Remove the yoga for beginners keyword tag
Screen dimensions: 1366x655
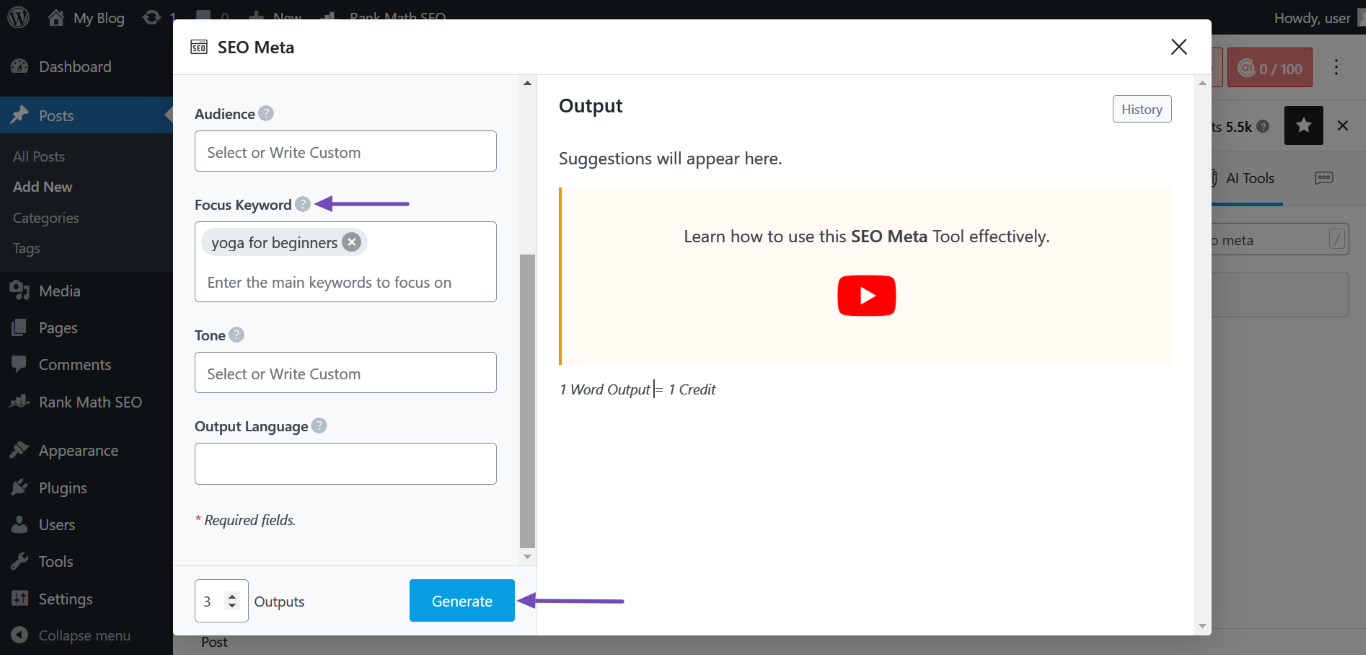point(351,242)
